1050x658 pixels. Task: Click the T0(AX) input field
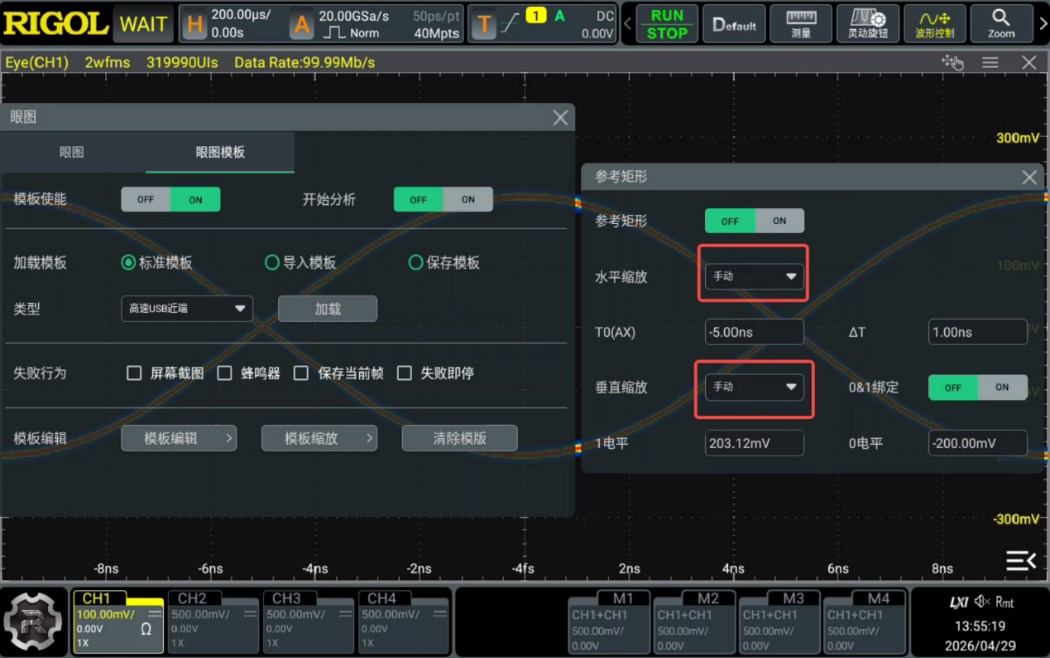tap(754, 332)
